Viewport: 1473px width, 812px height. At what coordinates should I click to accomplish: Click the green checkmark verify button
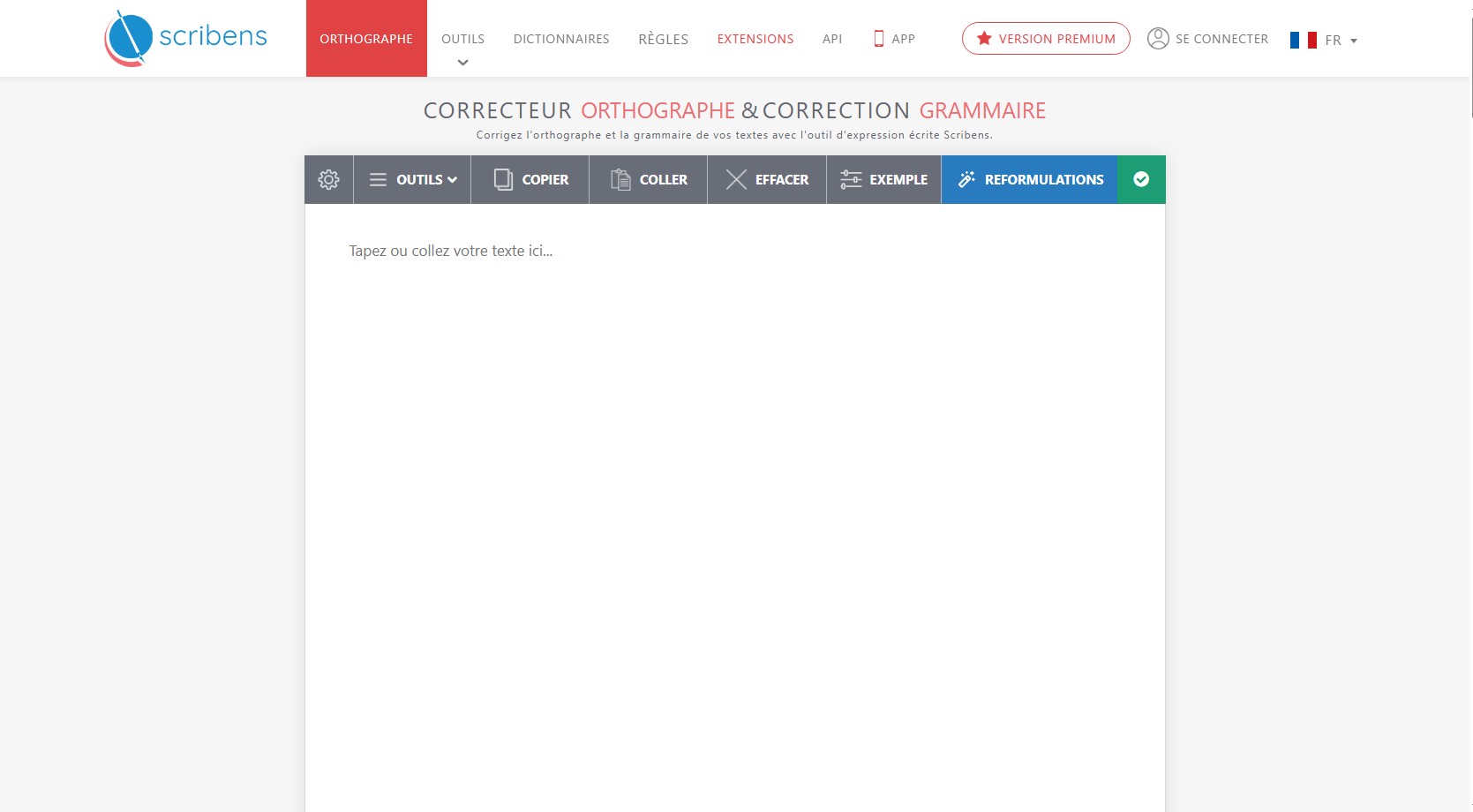1141,180
